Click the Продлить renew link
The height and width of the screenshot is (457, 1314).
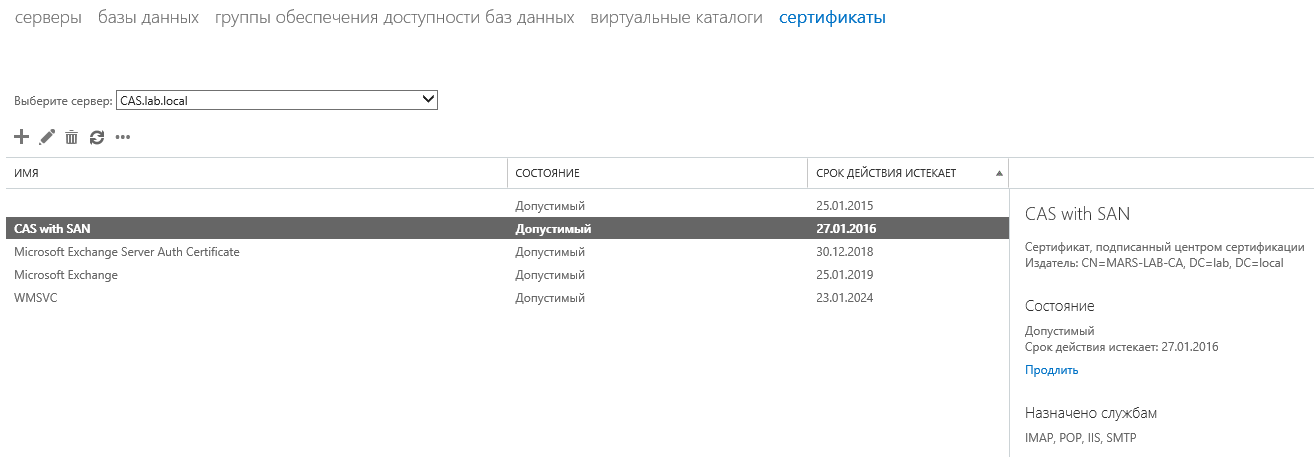pos(1051,370)
